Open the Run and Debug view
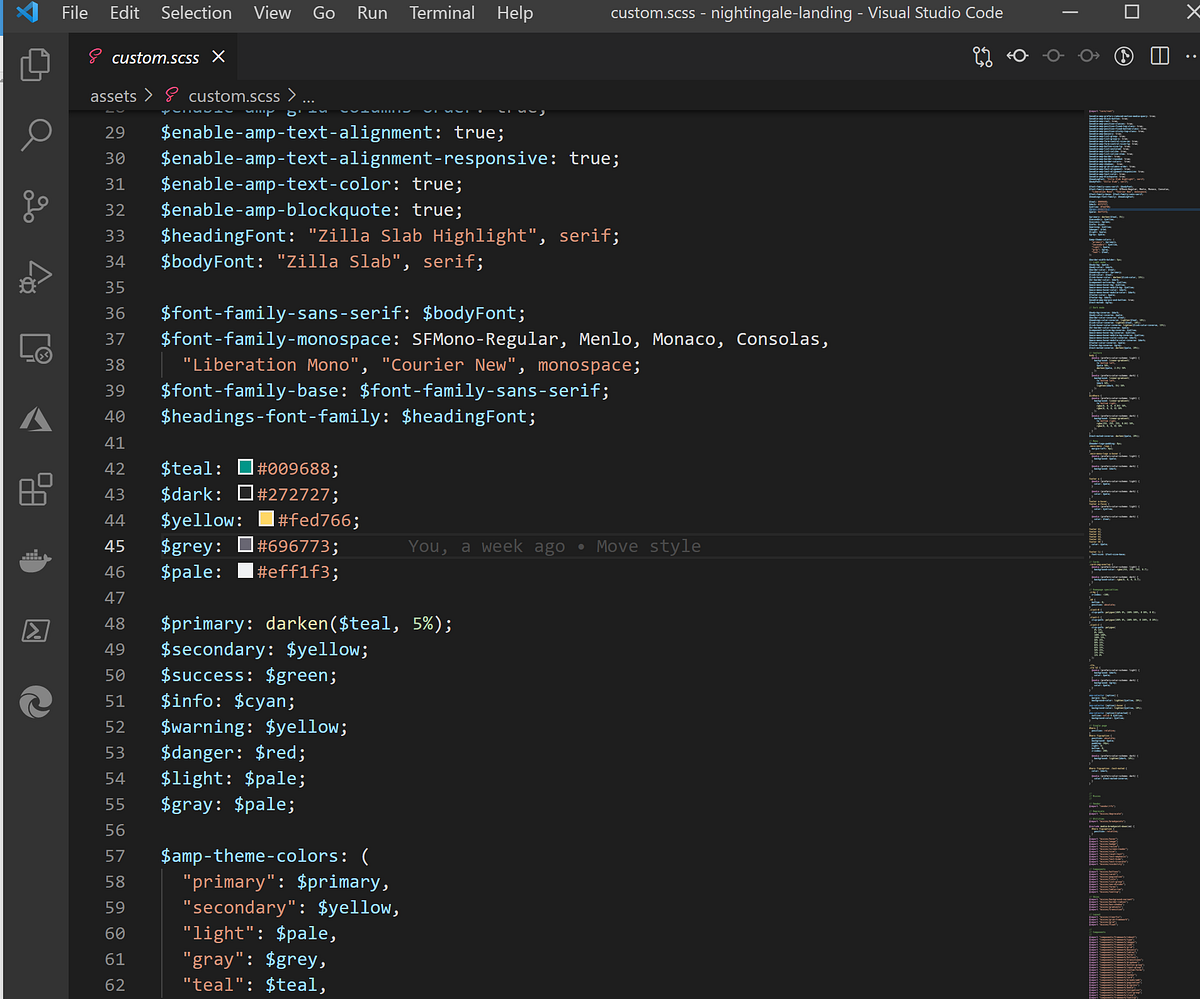Viewport: 1200px width, 999px height. [35, 277]
